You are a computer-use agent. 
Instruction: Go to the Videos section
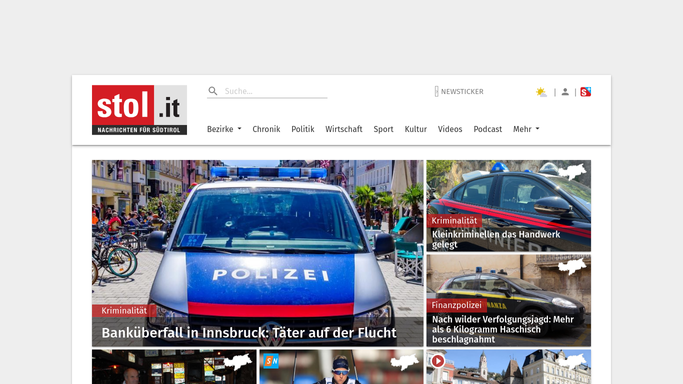(x=450, y=129)
